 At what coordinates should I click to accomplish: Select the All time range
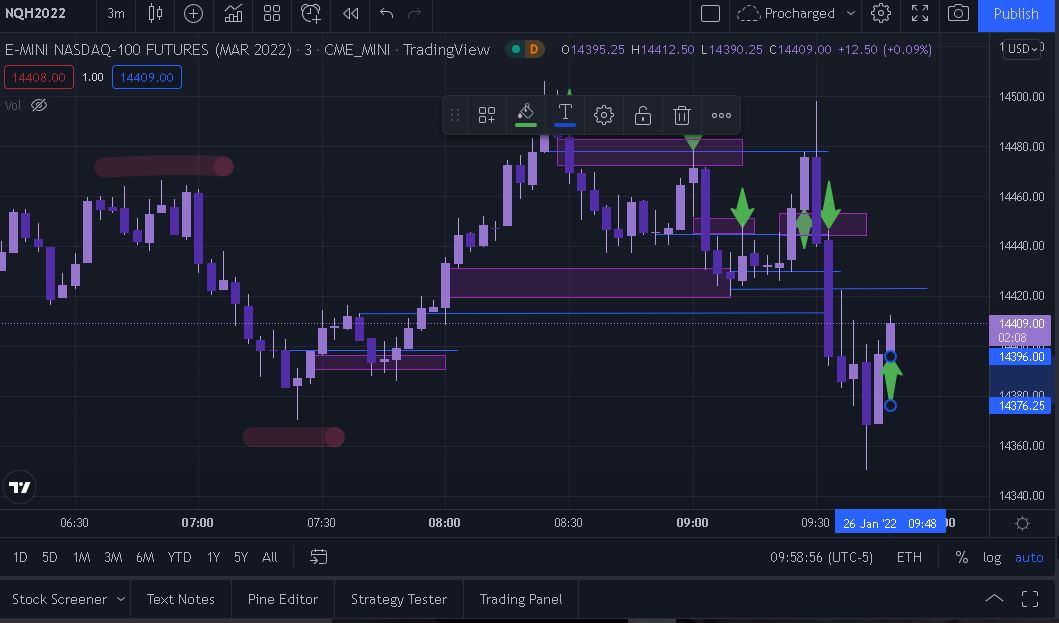click(x=269, y=557)
